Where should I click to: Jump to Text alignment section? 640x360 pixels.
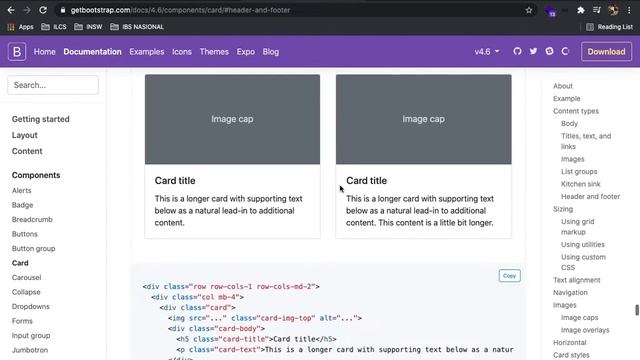tap(577, 280)
